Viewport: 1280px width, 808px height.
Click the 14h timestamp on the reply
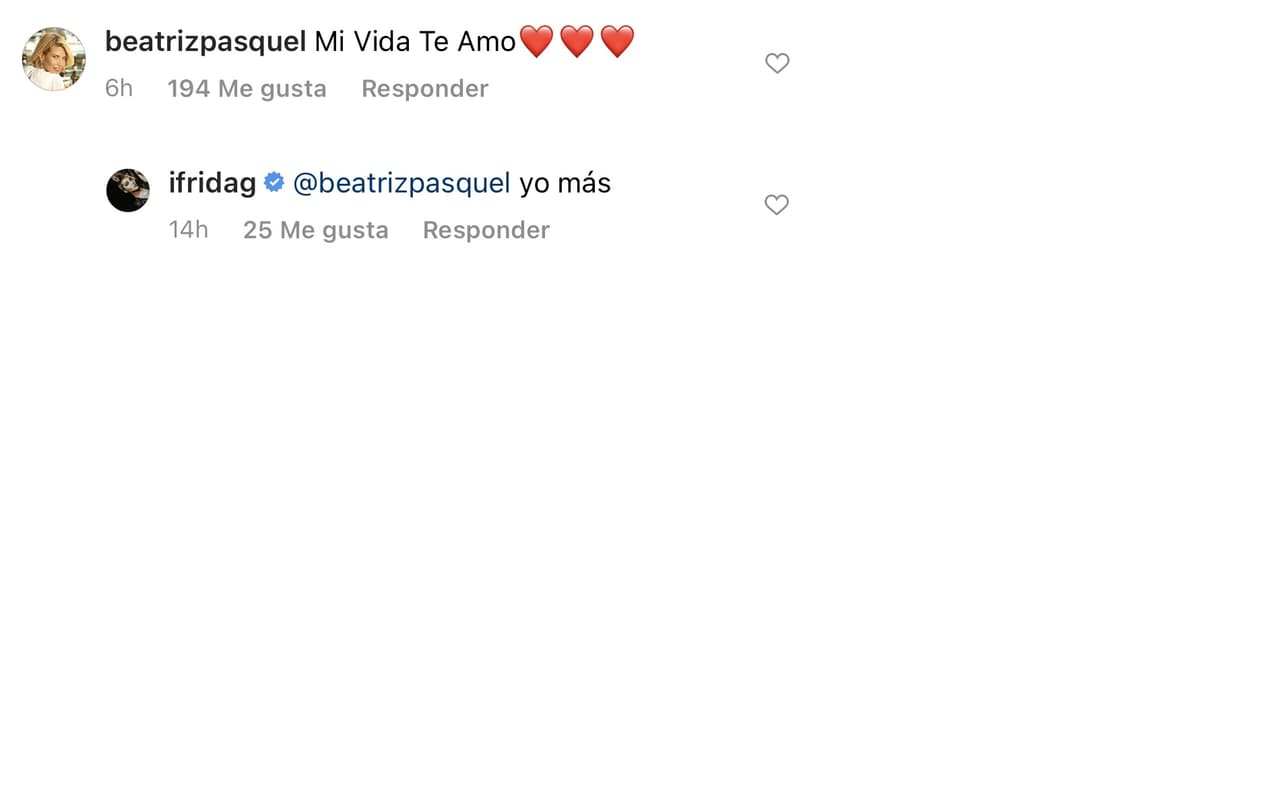188,230
